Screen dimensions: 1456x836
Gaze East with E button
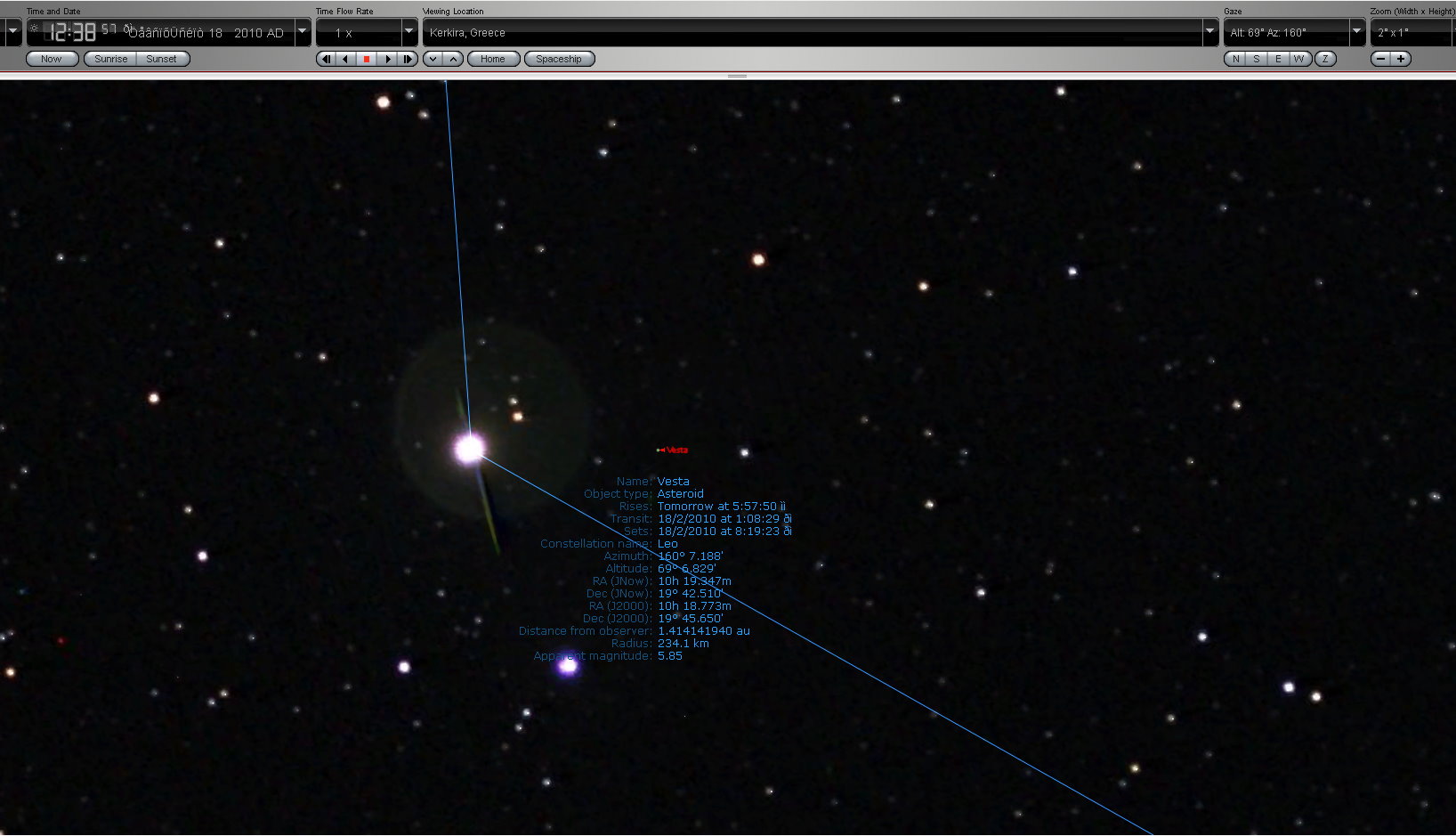[1278, 59]
